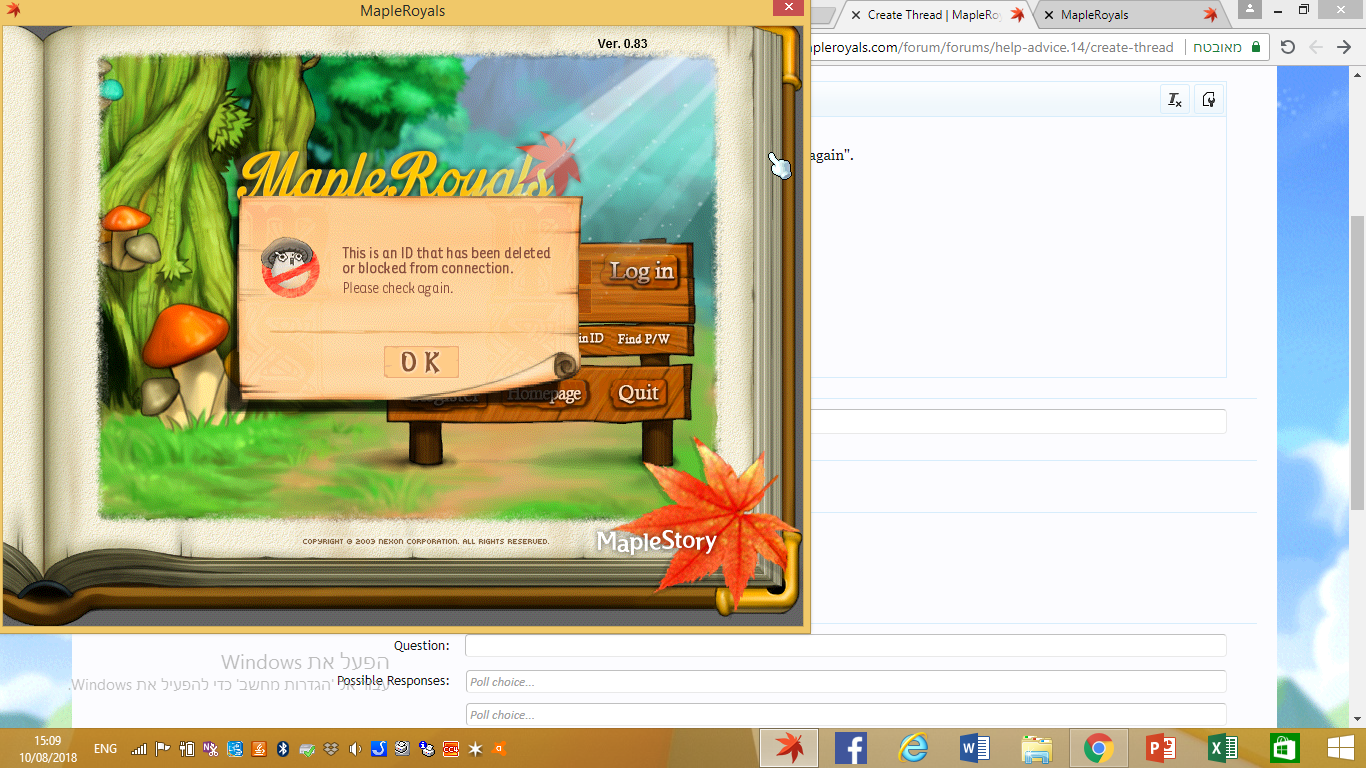The height and width of the screenshot is (768, 1366).
Task: Click the Avast orange tray icon
Action: tap(499, 748)
